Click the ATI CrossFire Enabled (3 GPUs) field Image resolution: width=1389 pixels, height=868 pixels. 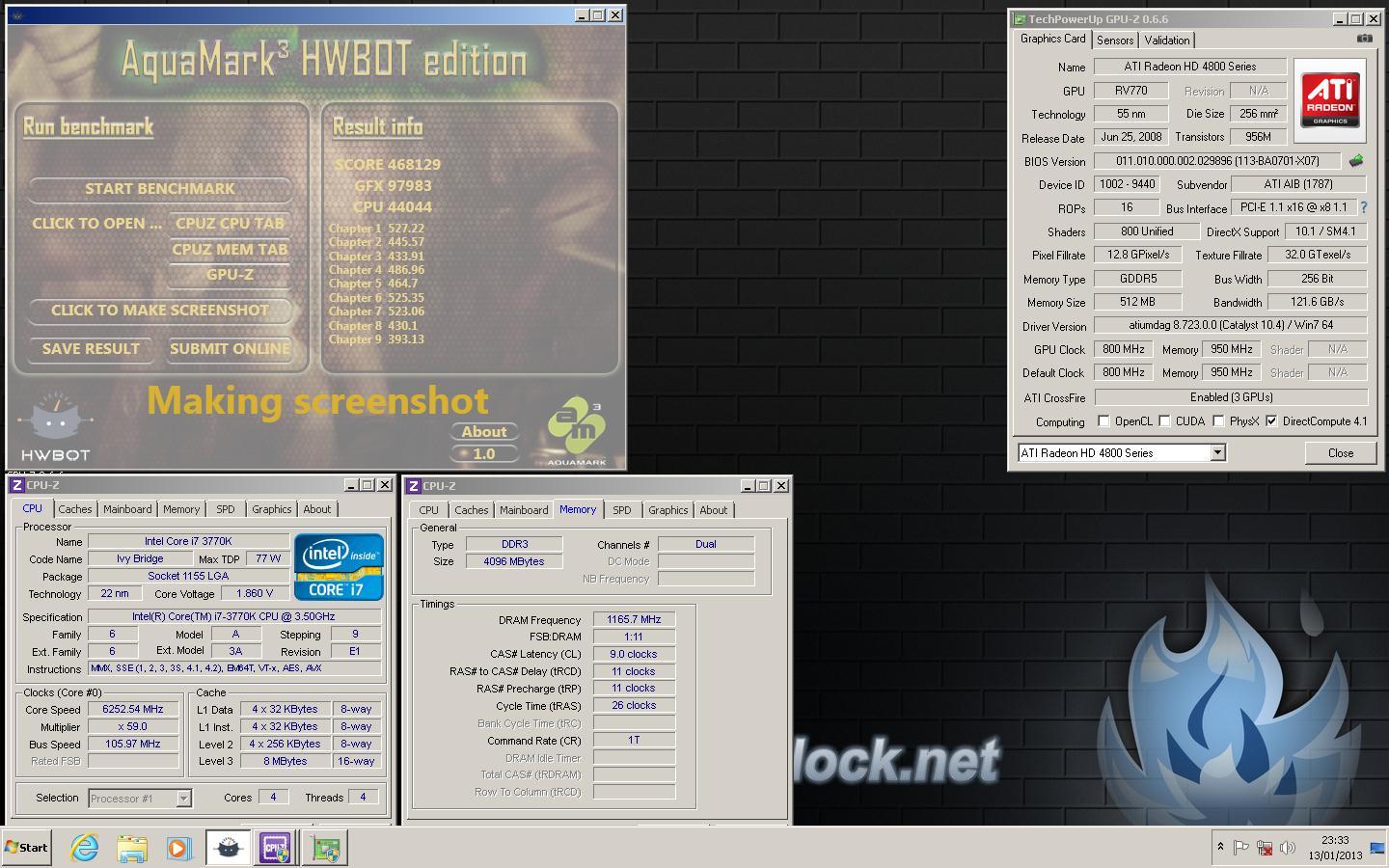coord(1231,397)
